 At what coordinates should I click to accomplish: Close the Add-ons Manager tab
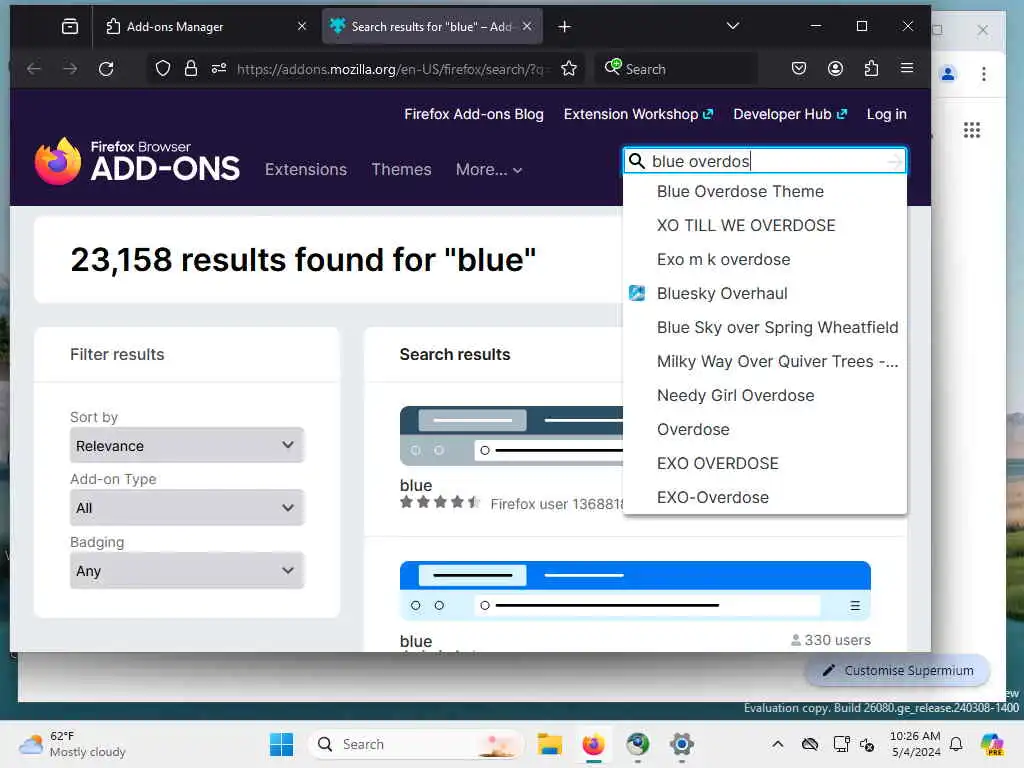302,26
